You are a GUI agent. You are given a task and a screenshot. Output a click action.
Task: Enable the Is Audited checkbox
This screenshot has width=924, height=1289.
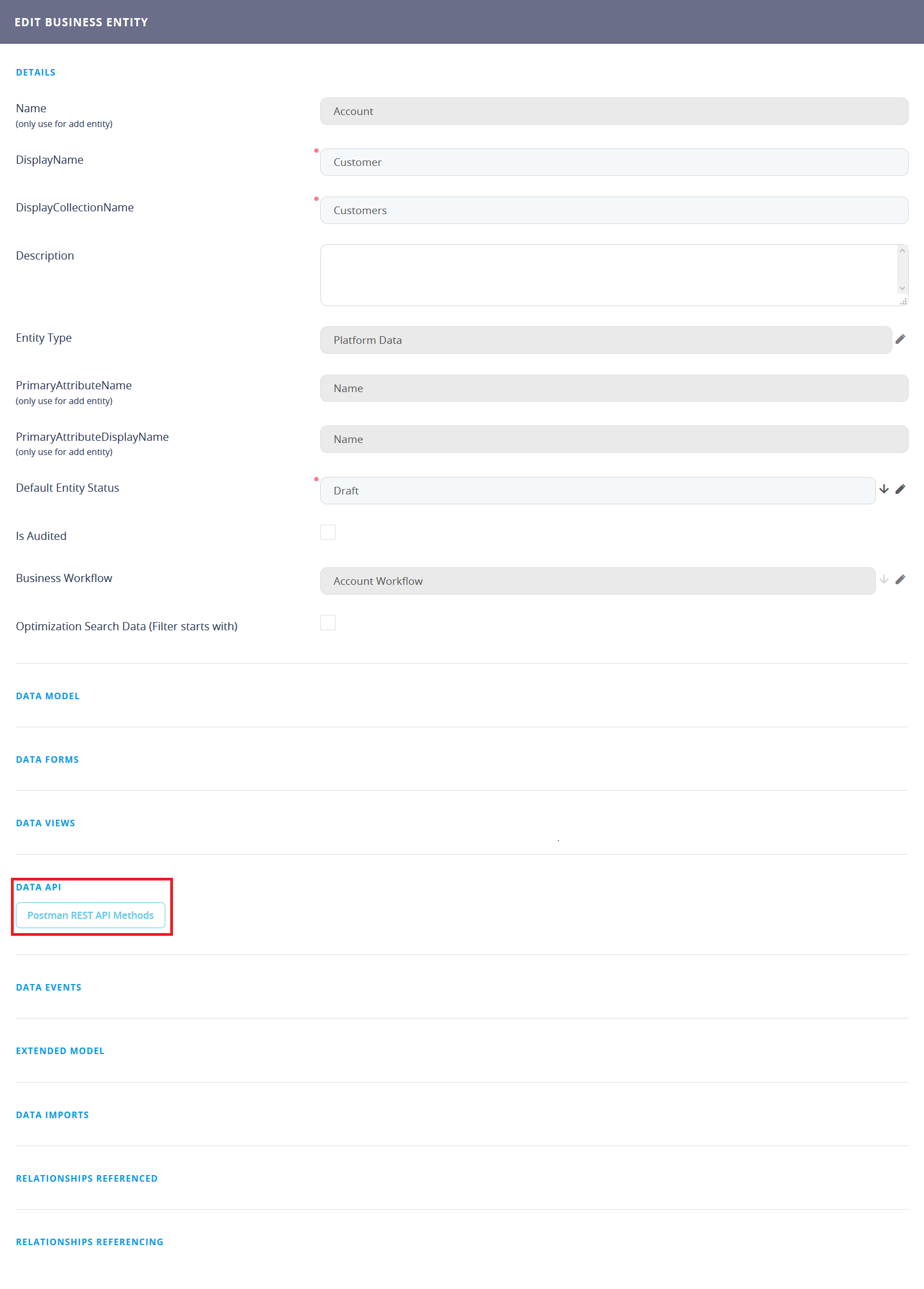pyautogui.click(x=328, y=533)
